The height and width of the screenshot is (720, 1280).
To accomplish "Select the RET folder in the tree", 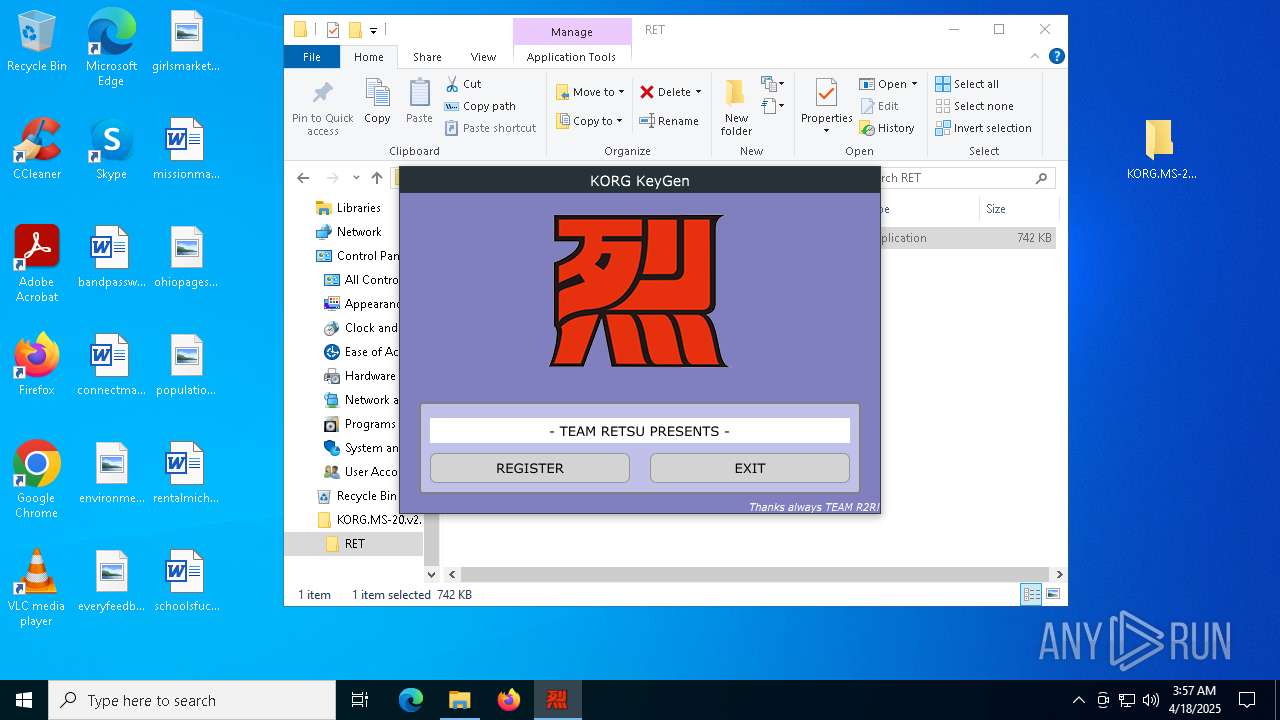I will pyautogui.click(x=354, y=544).
